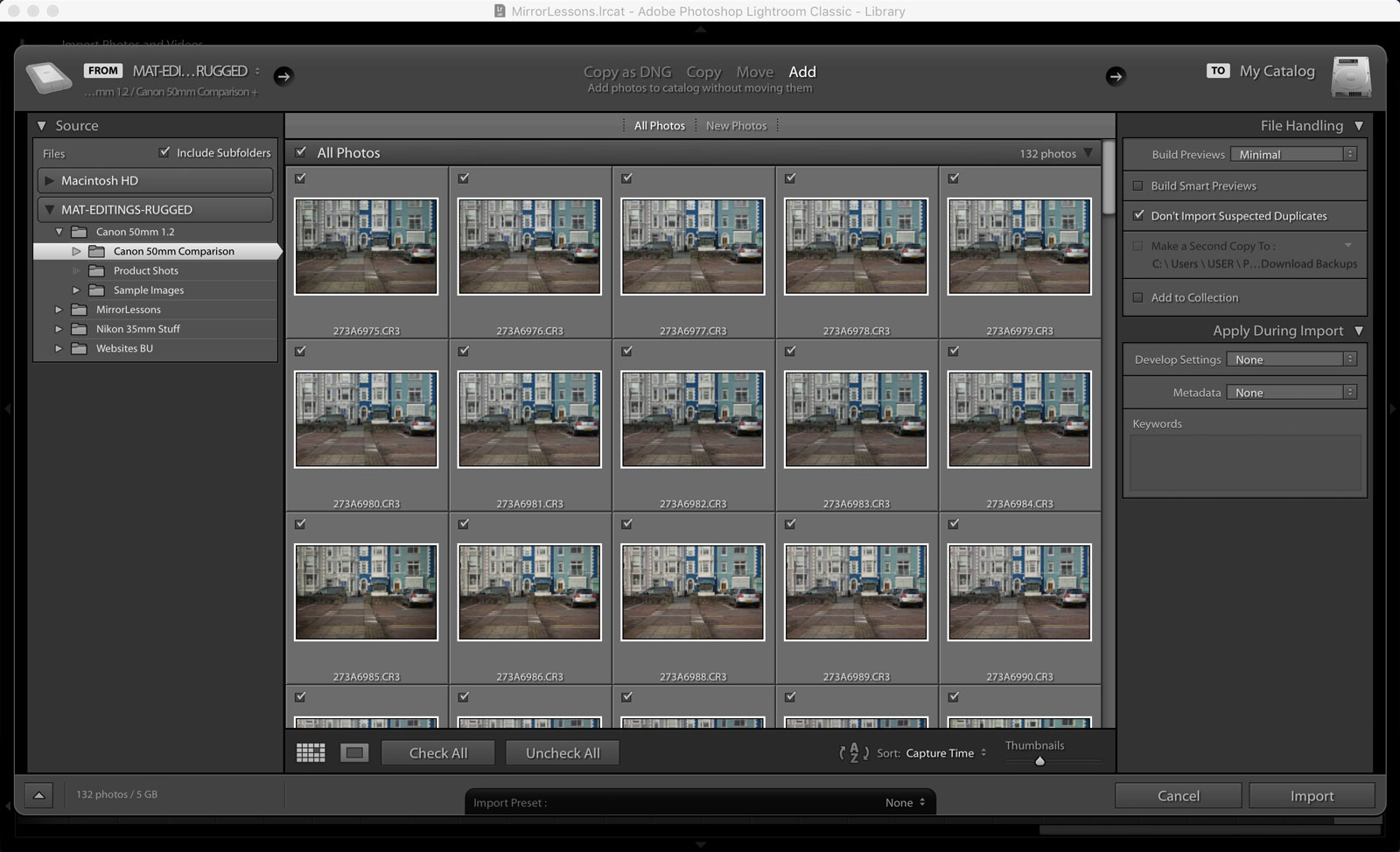The height and width of the screenshot is (852, 1400).
Task: Switch to grid view icon
Action: click(x=311, y=753)
